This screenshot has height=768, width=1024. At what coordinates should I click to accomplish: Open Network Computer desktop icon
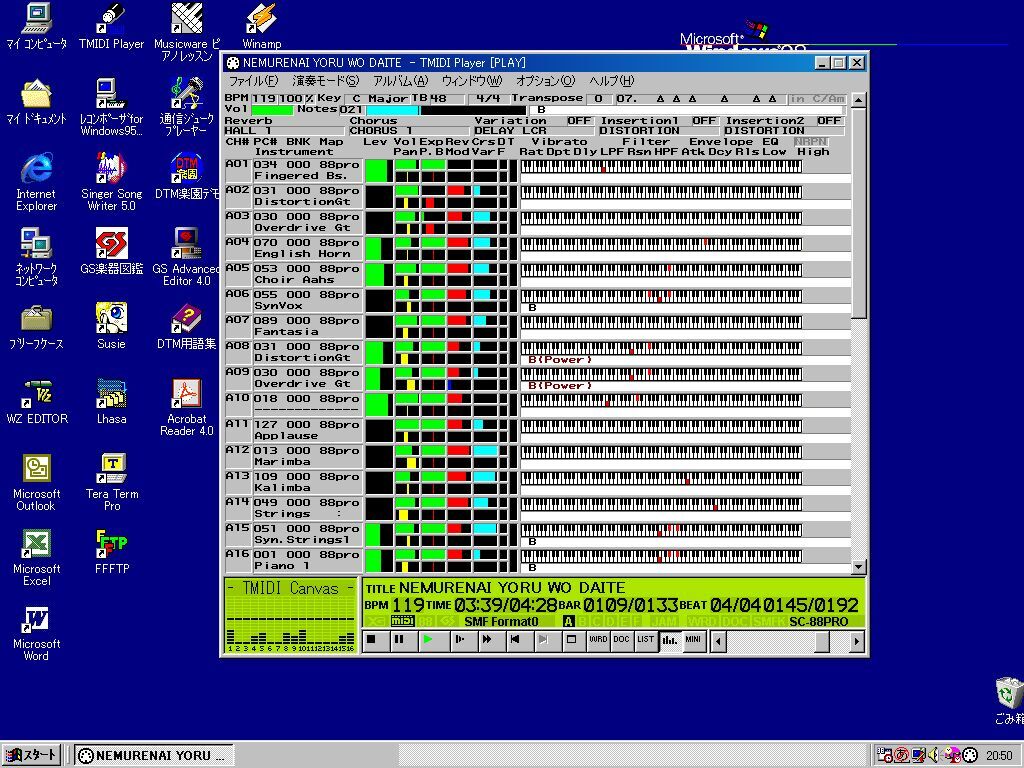click(37, 257)
